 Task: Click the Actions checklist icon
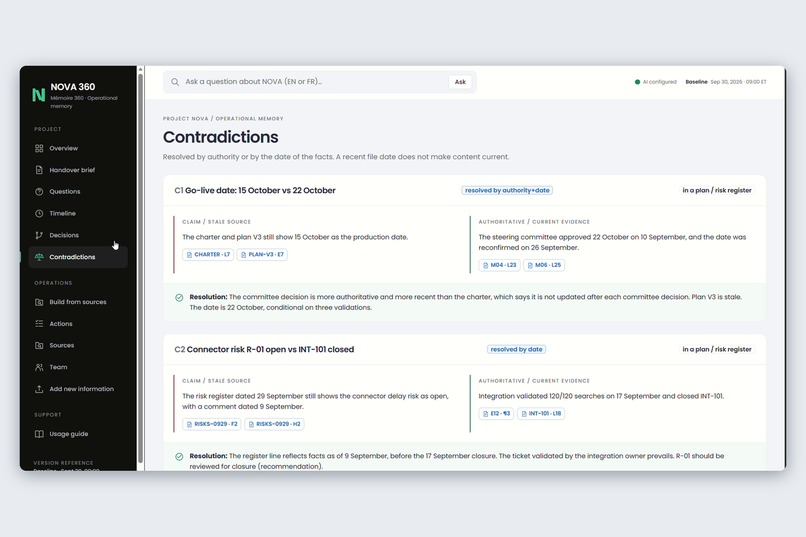click(39, 324)
